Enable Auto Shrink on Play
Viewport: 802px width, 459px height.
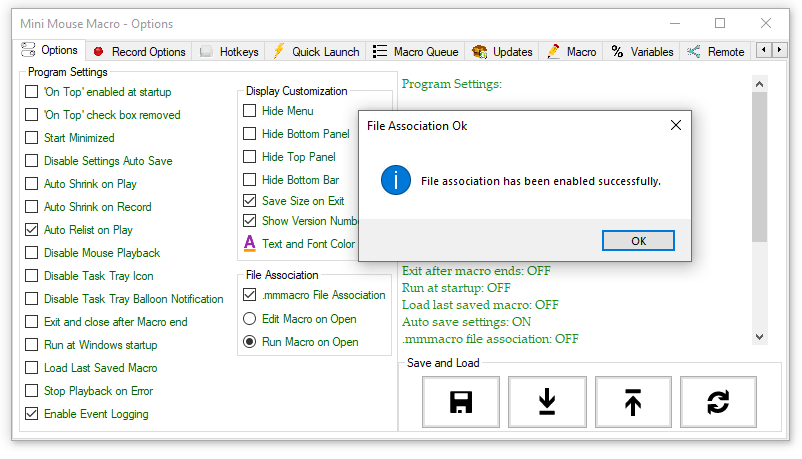pyautogui.click(x=32, y=184)
